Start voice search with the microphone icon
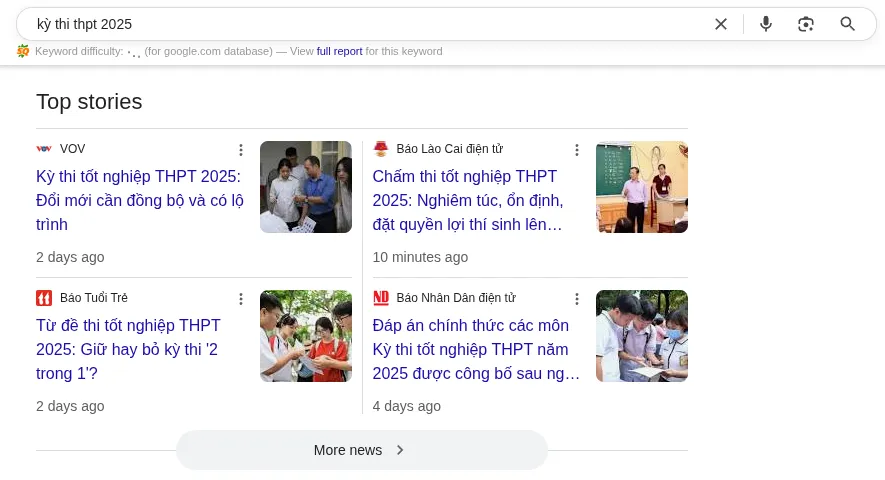The width and height of the screenshot is (885, 480). 766,24
